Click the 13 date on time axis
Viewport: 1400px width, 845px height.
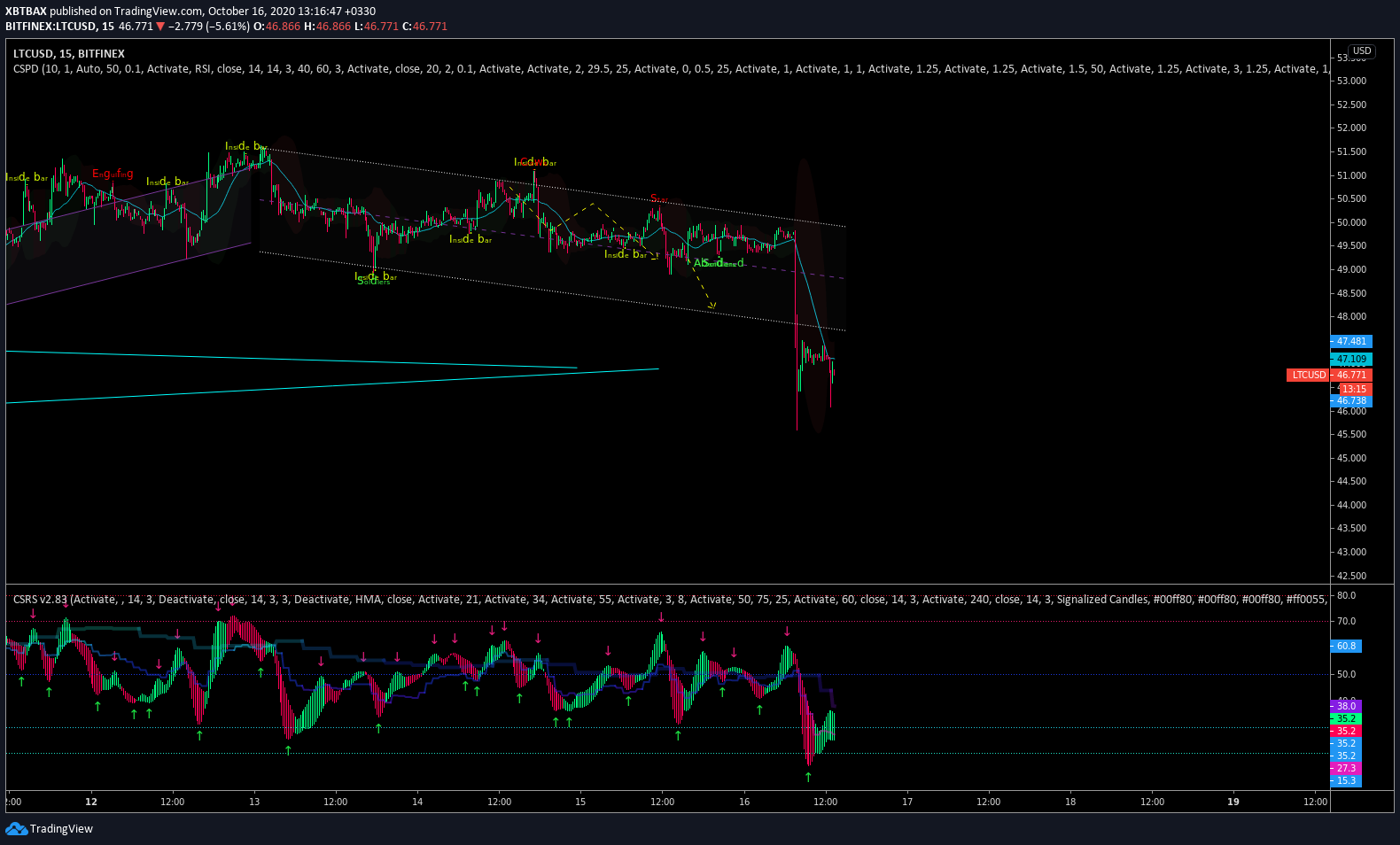coord(254,802)
